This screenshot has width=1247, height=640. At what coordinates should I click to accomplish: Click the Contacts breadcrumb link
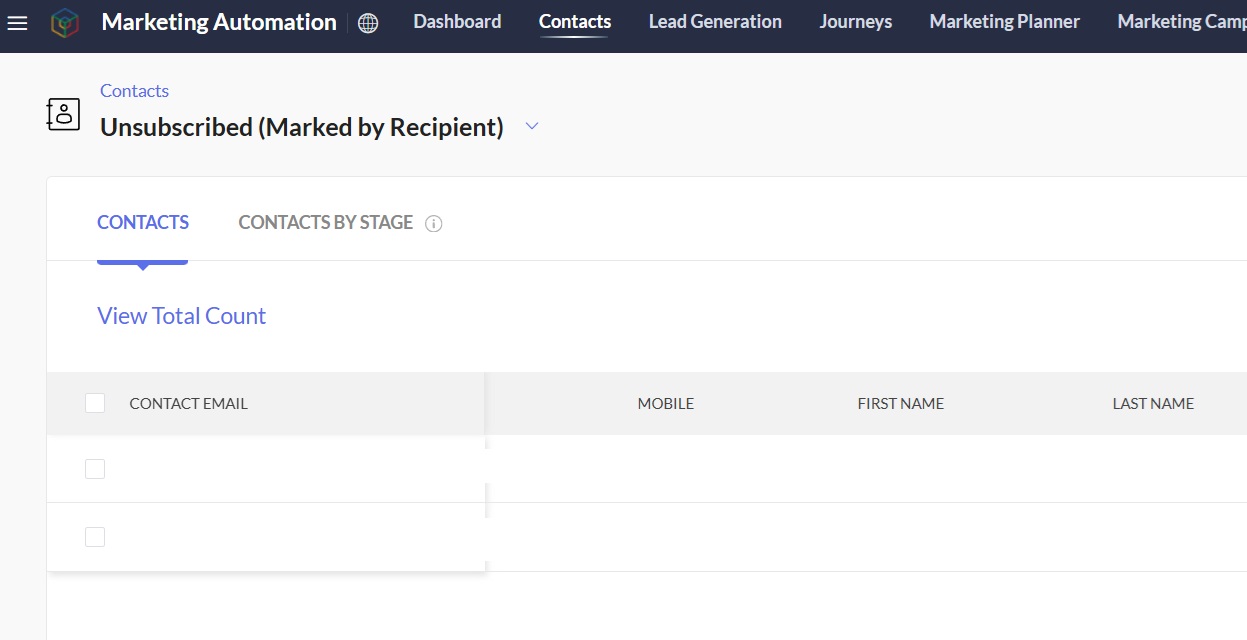134,91
